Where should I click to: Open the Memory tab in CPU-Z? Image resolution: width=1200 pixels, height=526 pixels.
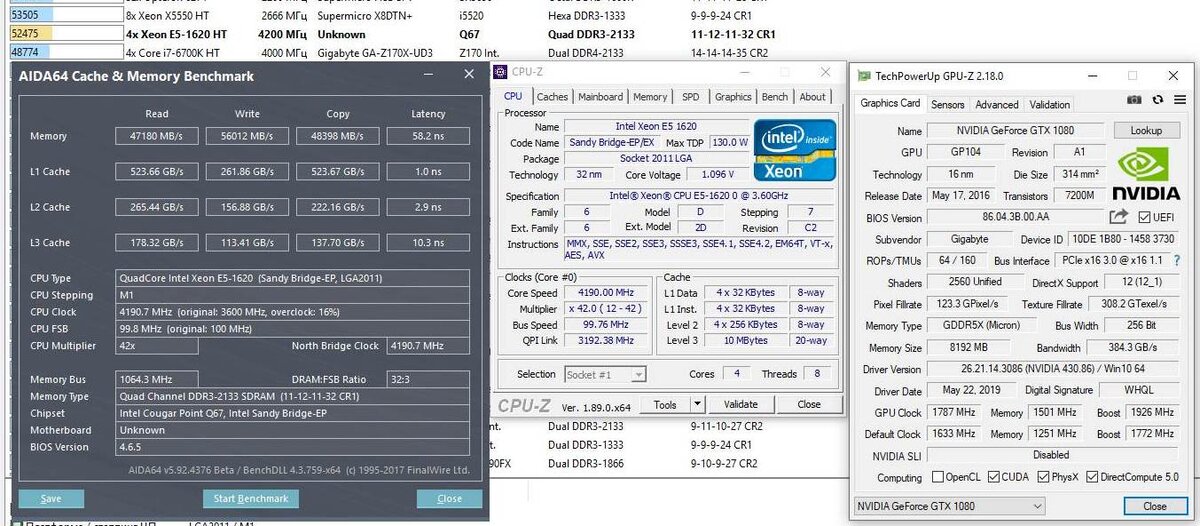click(650, 97)
